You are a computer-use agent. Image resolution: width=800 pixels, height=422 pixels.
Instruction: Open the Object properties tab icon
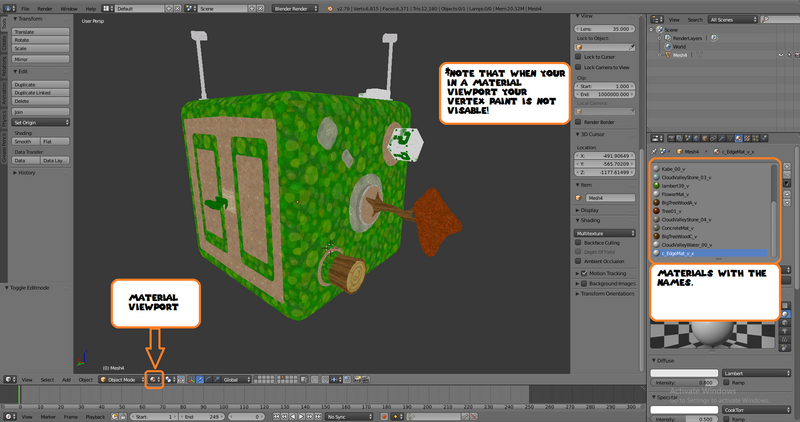point(705,138)
